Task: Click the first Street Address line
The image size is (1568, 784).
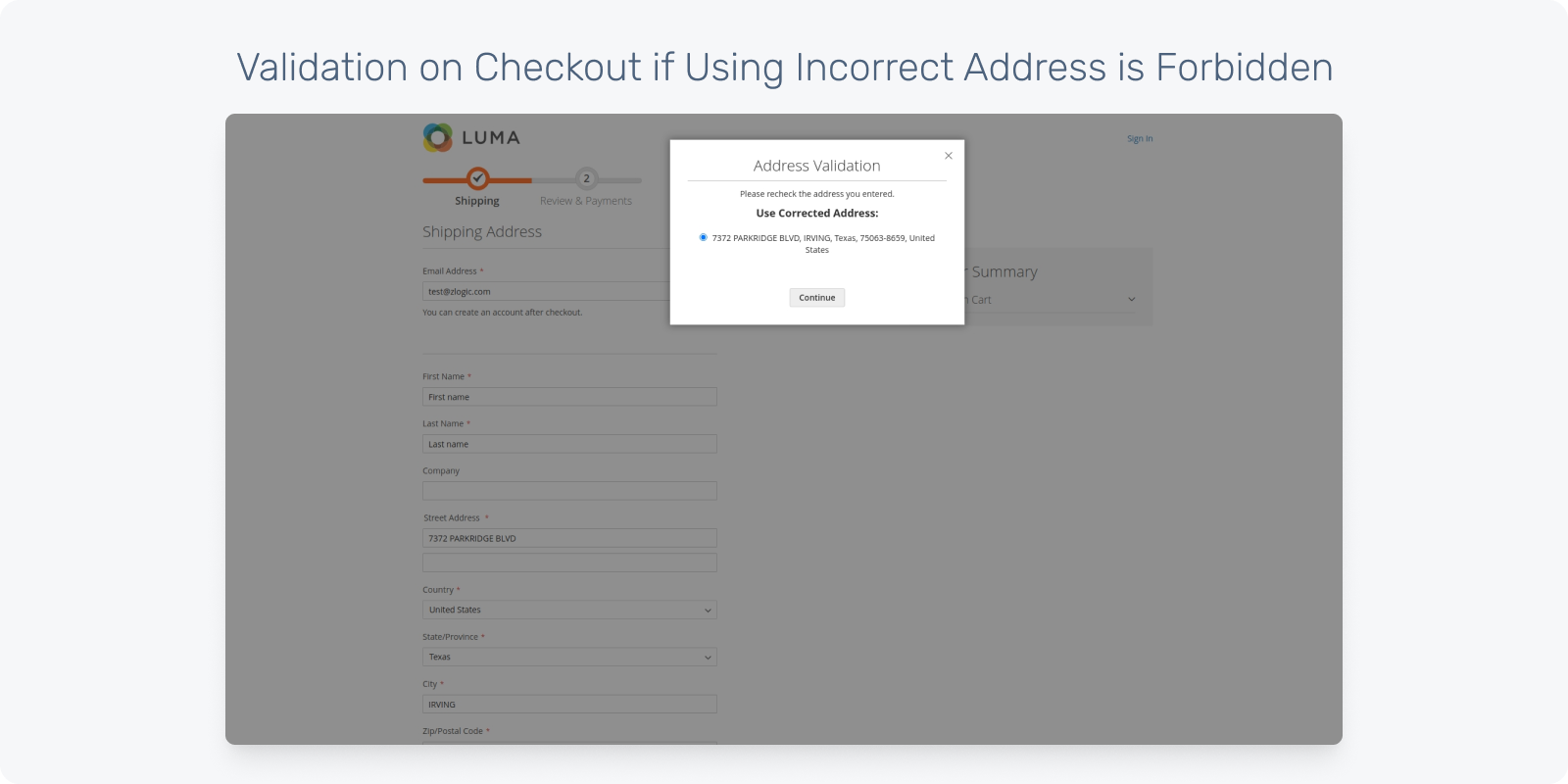Action: click(569, 538)
